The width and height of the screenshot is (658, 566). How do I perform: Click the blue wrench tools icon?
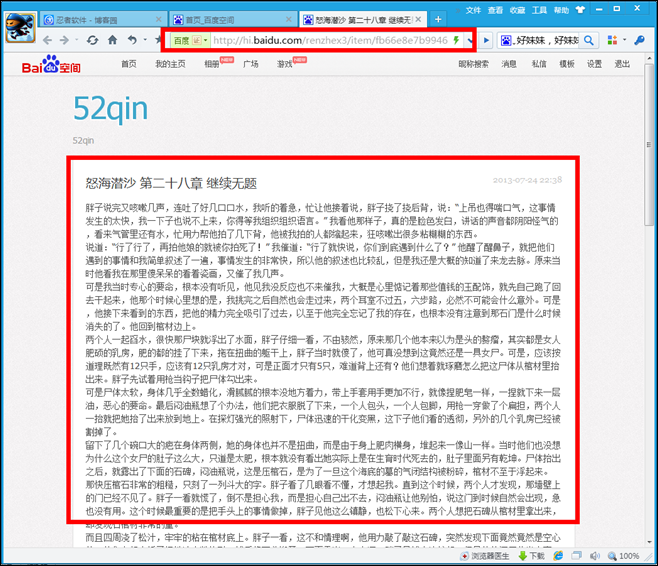pos(640,40)
